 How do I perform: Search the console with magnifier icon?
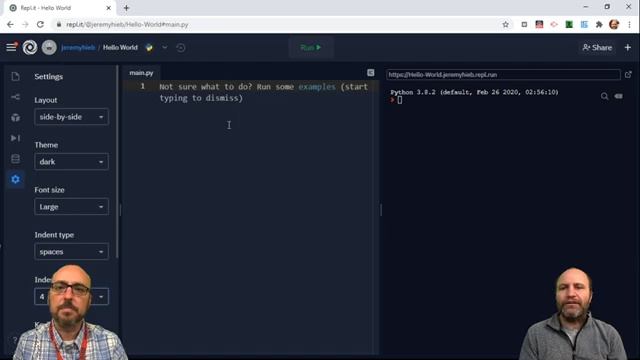coord(604,96)
